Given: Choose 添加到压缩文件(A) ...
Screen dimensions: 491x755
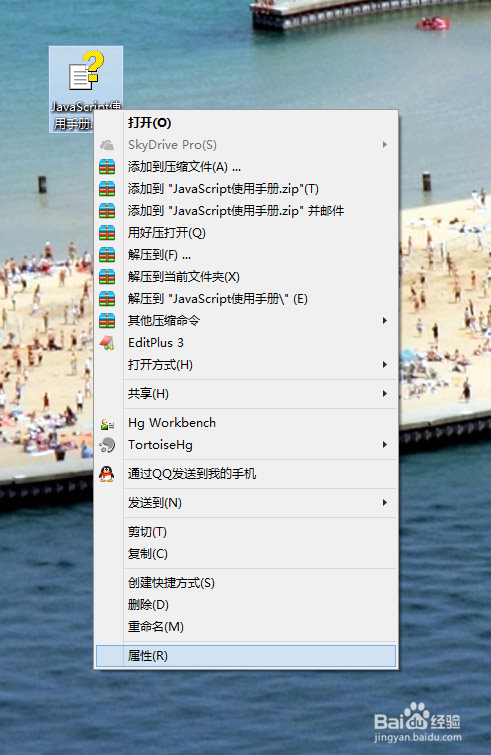Looking at the screenshot, I should click(x=246, y=167).
